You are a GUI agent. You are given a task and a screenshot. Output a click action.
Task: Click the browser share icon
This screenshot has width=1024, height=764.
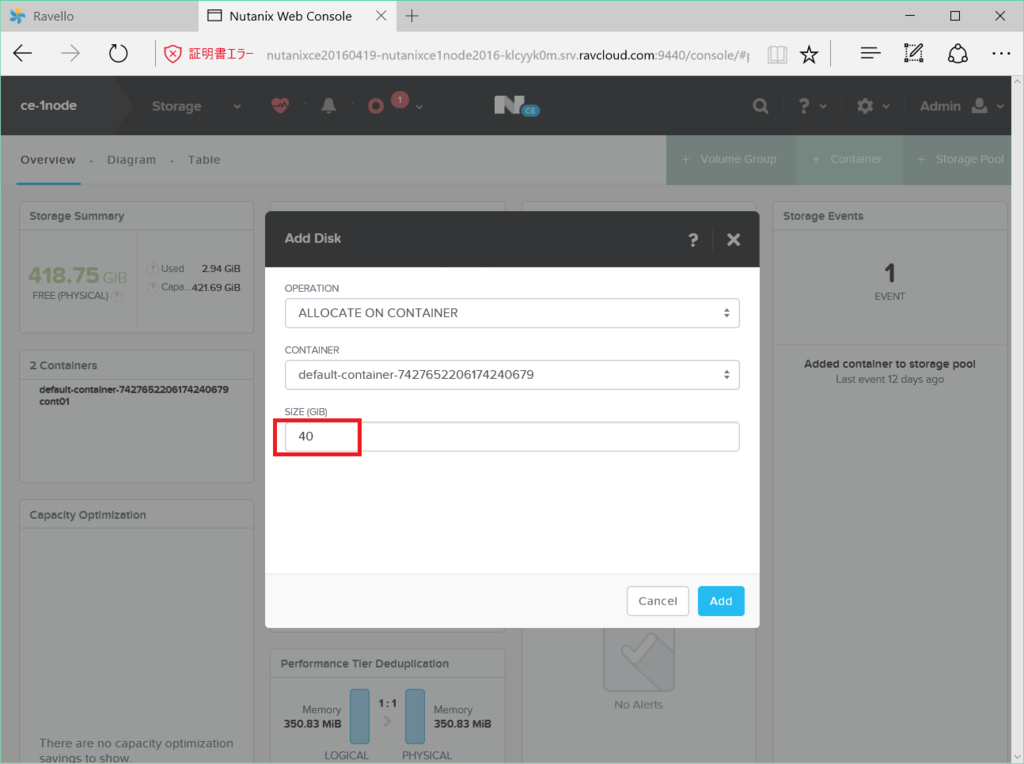click(x=957, y=54)
